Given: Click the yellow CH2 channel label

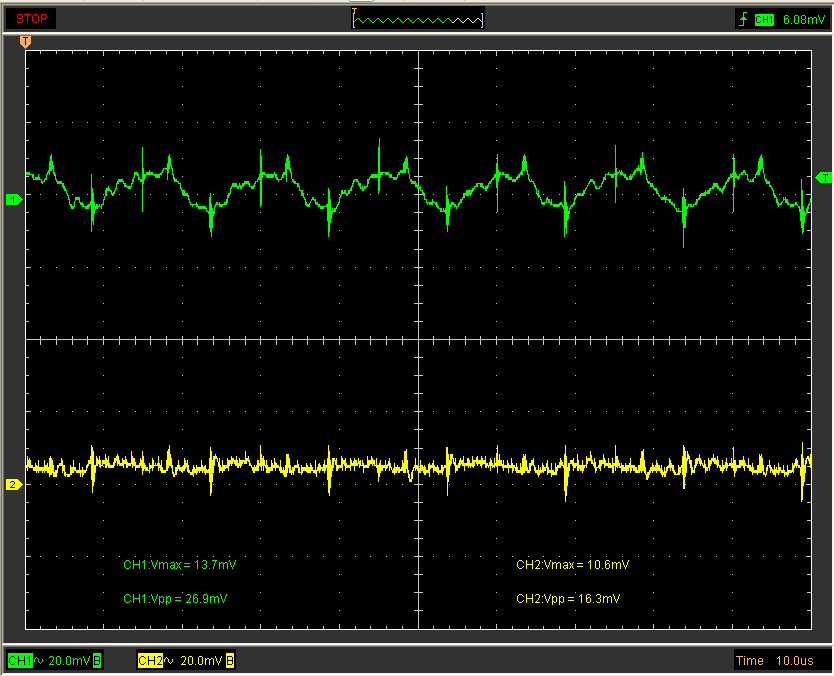Looking at the screenshot, I should [x=150, y=661].
